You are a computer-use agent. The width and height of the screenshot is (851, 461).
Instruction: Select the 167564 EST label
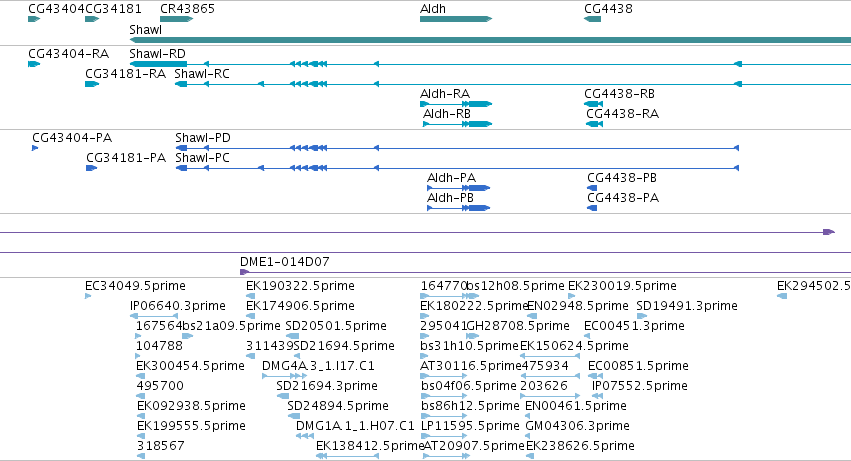point(158,326)
